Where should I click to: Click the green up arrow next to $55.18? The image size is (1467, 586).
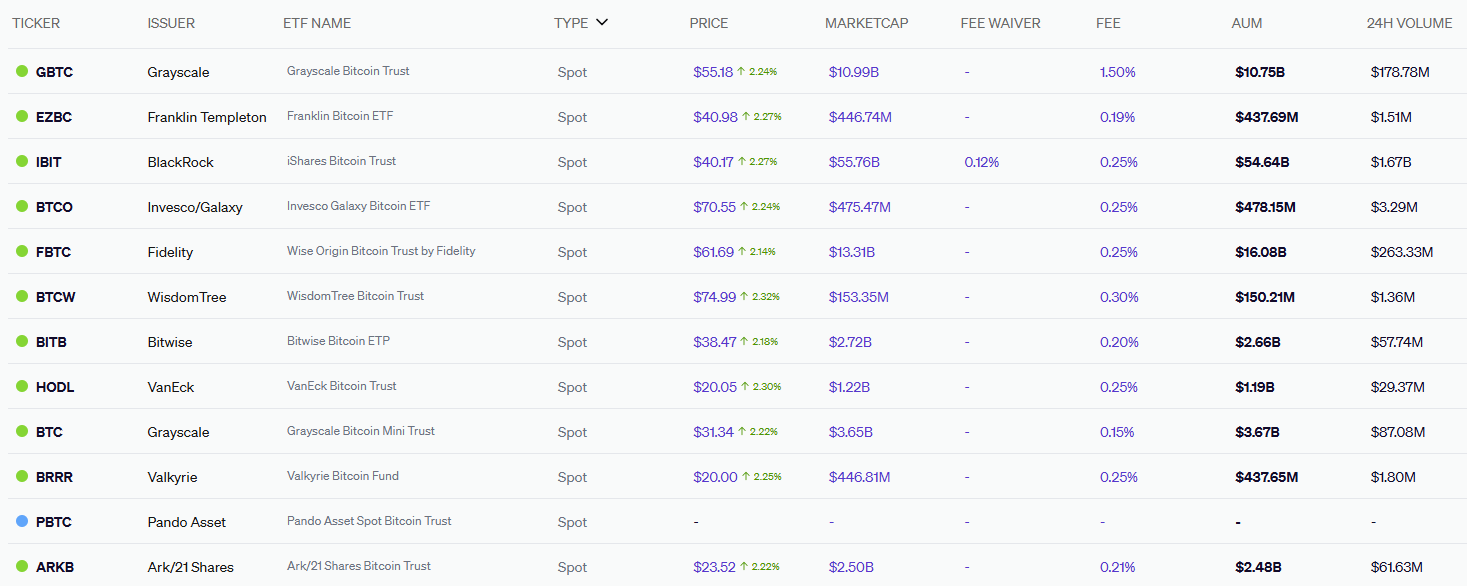tap(742, 72)
